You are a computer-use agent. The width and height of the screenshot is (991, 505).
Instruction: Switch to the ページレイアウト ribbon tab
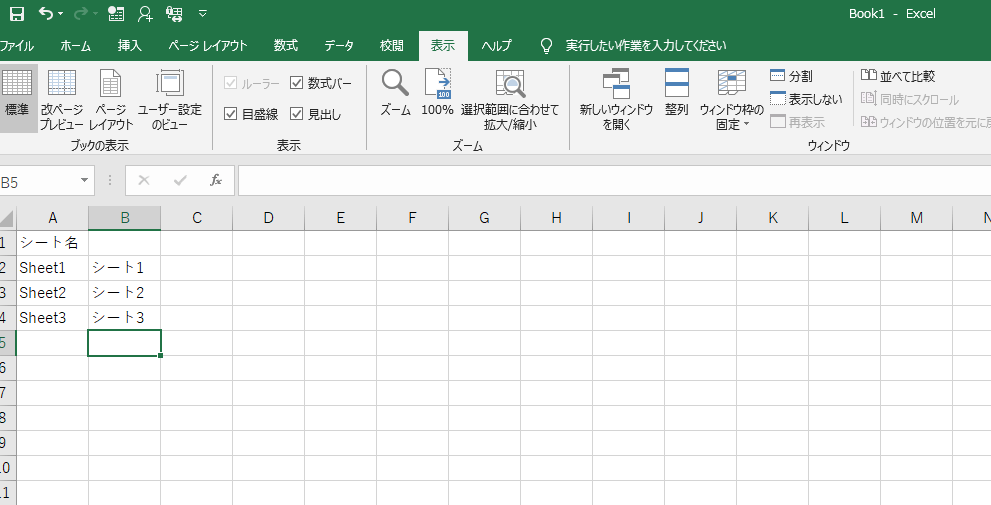click(x=208, y=46)
